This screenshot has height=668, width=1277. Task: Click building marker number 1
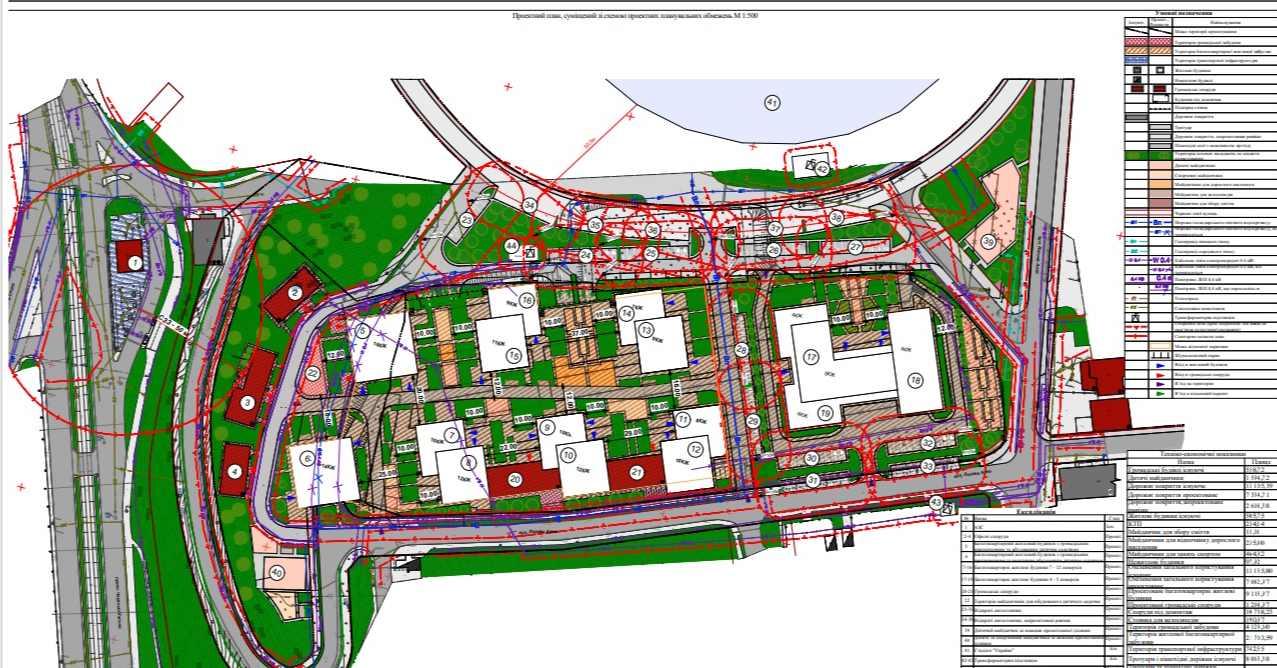click(x=134, y=263)
